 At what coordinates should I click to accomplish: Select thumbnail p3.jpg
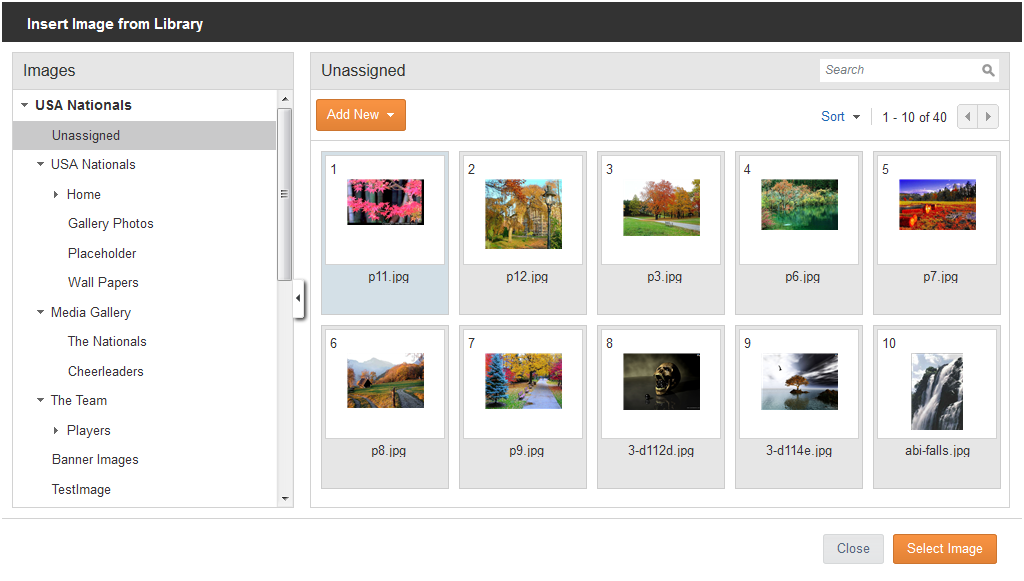661,233
